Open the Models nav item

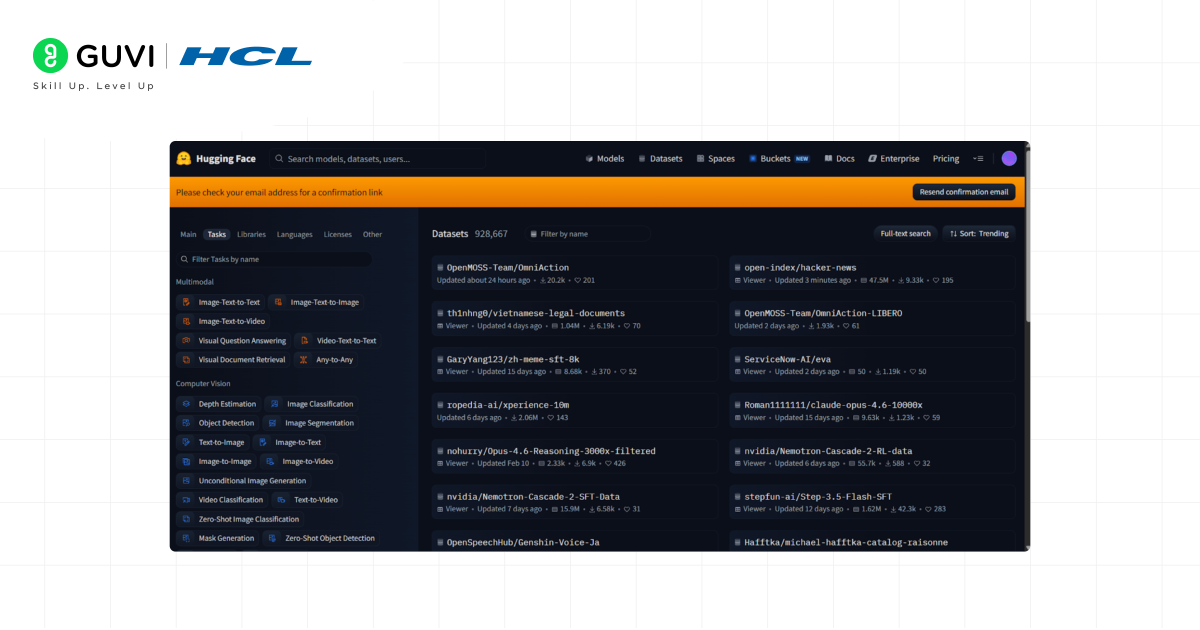pos(604,158)
